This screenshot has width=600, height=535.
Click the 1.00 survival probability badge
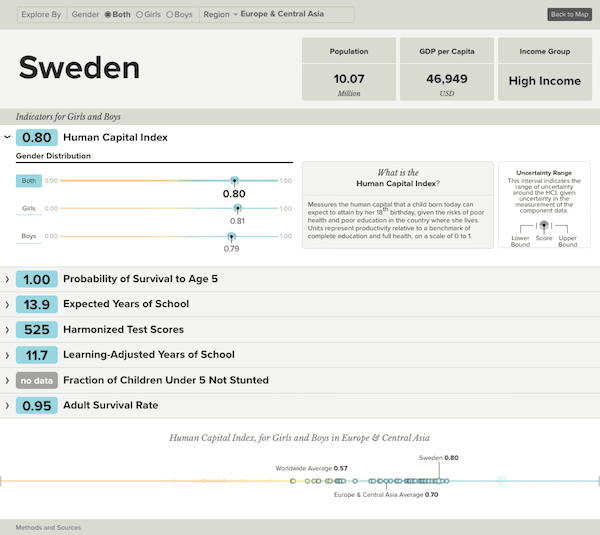[37, 279]
